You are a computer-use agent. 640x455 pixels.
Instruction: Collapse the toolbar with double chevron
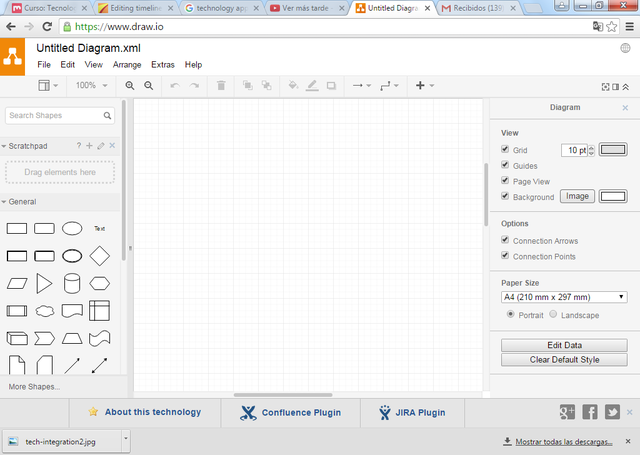[x=626, y=87]
